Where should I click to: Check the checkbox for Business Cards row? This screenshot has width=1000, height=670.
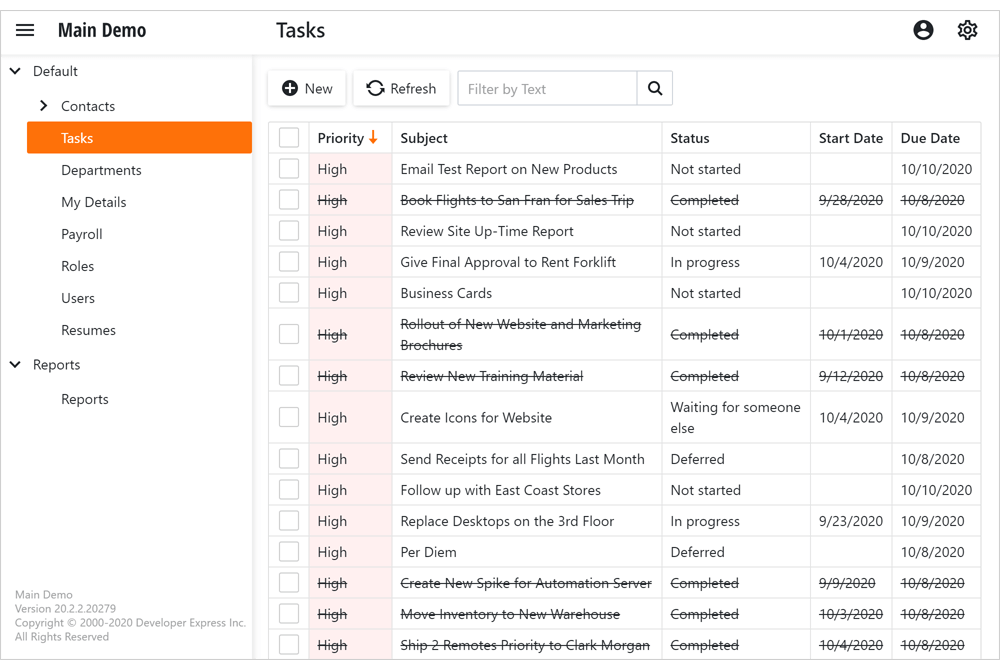[x=288, y=292]
